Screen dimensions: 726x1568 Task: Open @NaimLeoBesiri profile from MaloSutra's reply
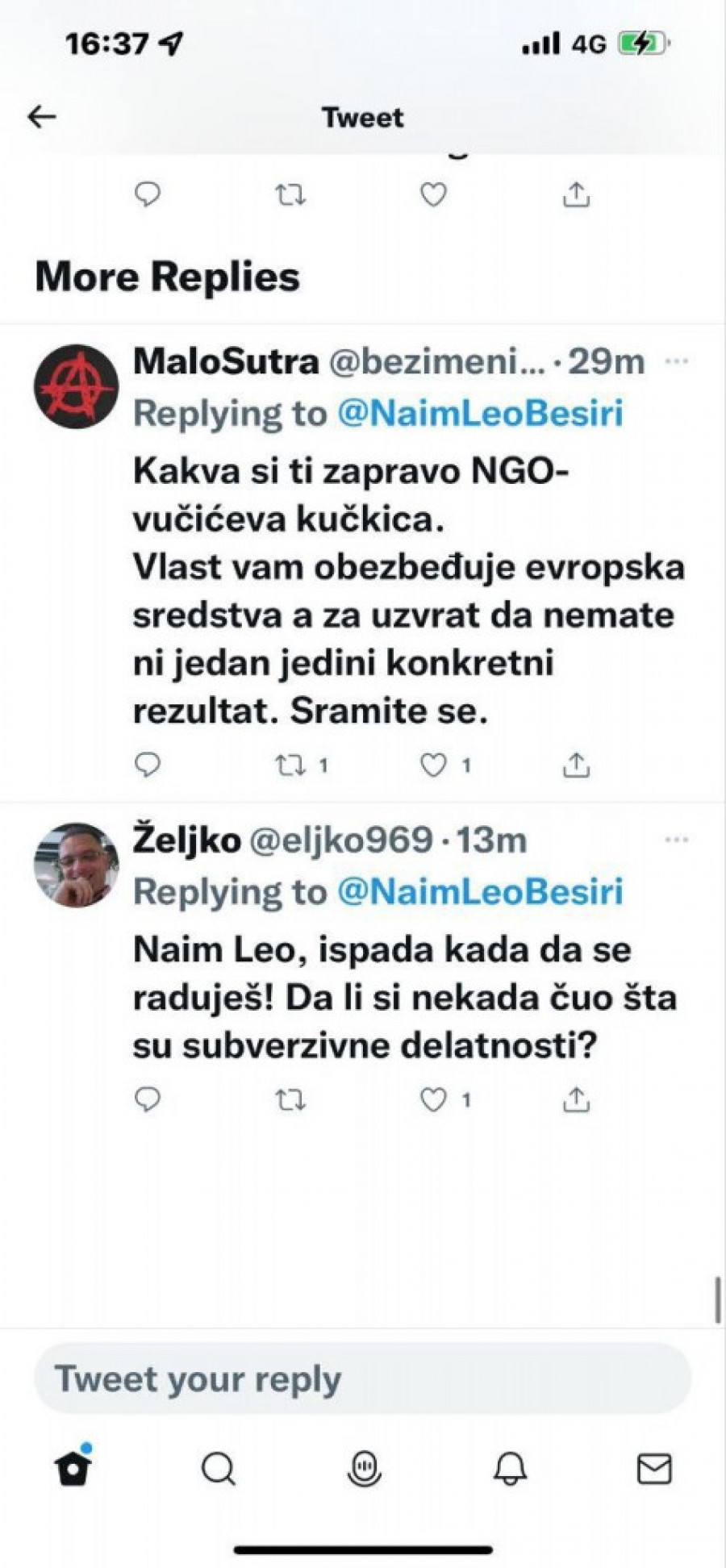point(480,413)
